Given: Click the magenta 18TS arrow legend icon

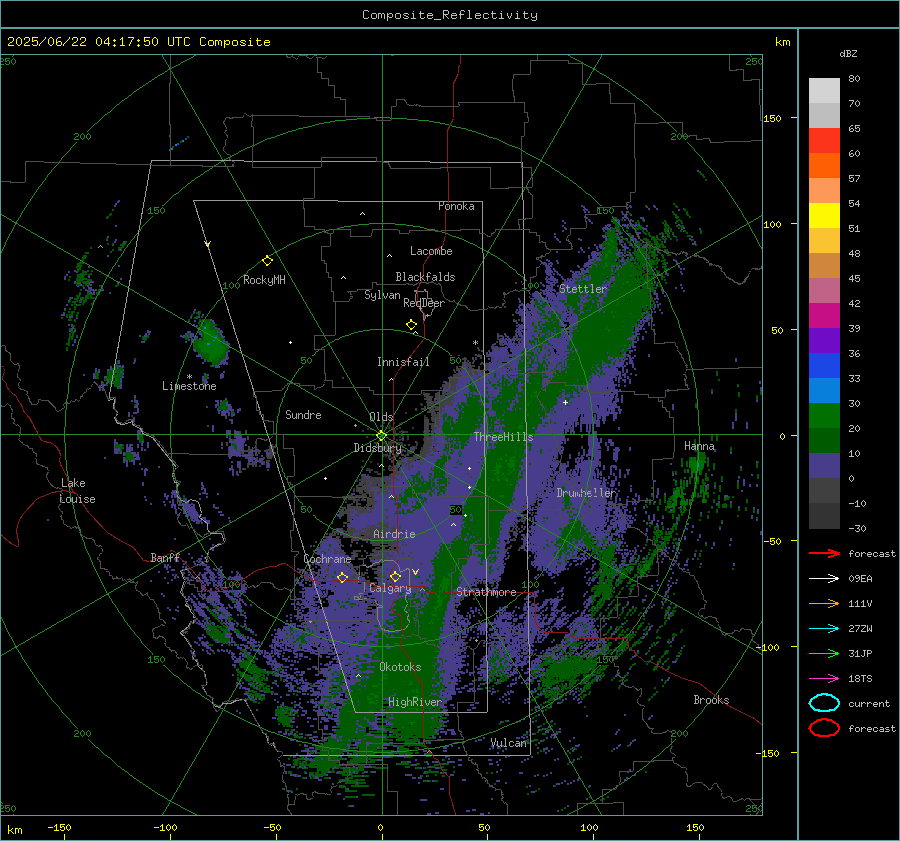Looking at the screenshot, I should (x=824, y=679).
